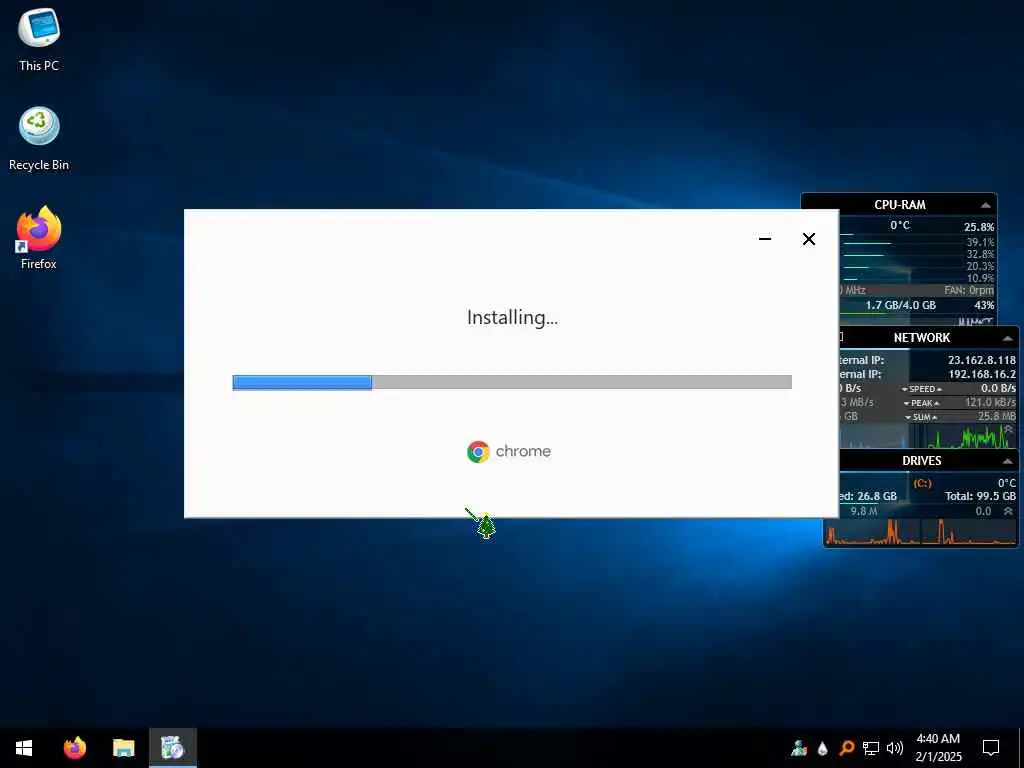Open File Explorer from the taskbar
The width and height of the screenshot is (1024, 768).
pyautogui.click(x=123, y=748)
